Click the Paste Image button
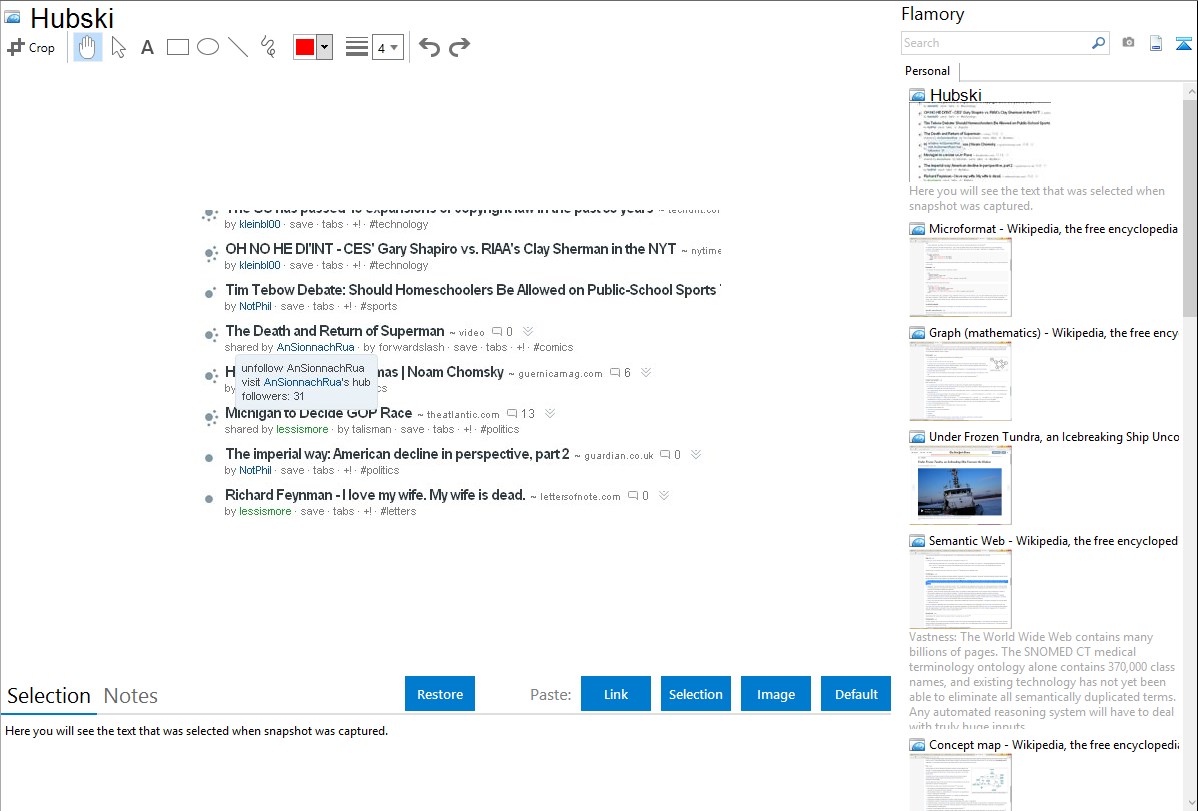 click(775, 694)
